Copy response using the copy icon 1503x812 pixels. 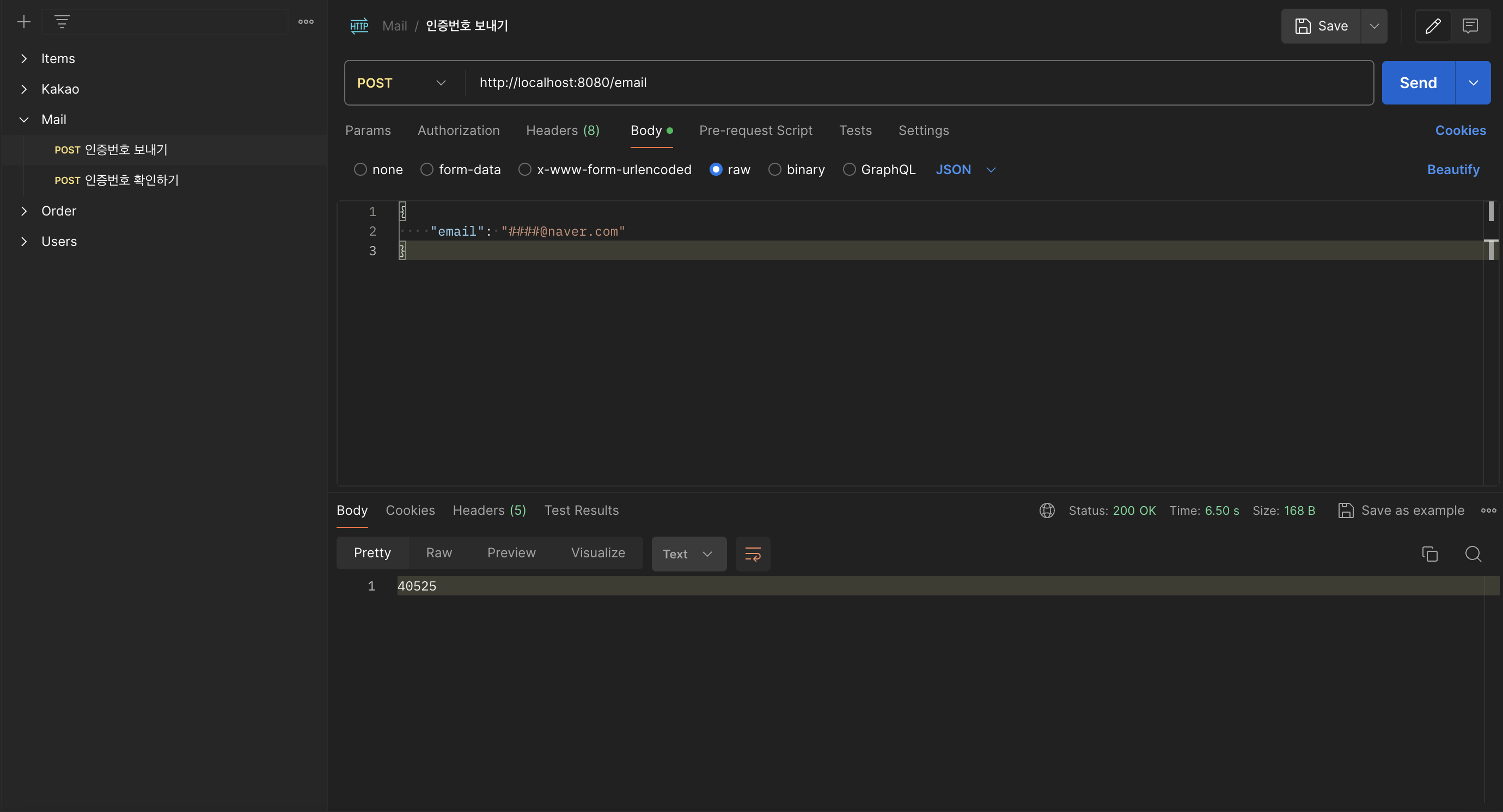click(1429, 554)
